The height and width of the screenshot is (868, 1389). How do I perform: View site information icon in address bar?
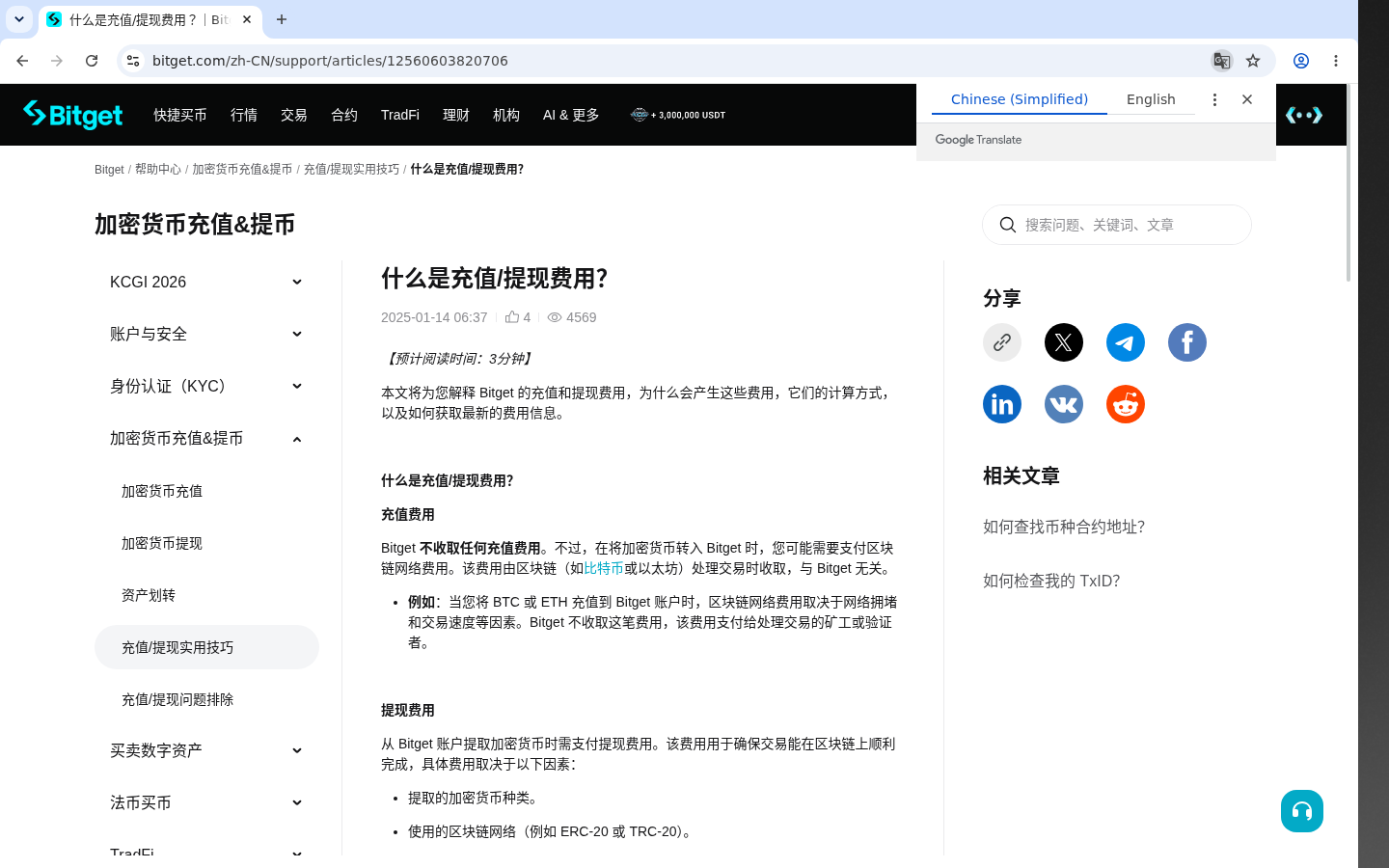click(x=133, y=61)
